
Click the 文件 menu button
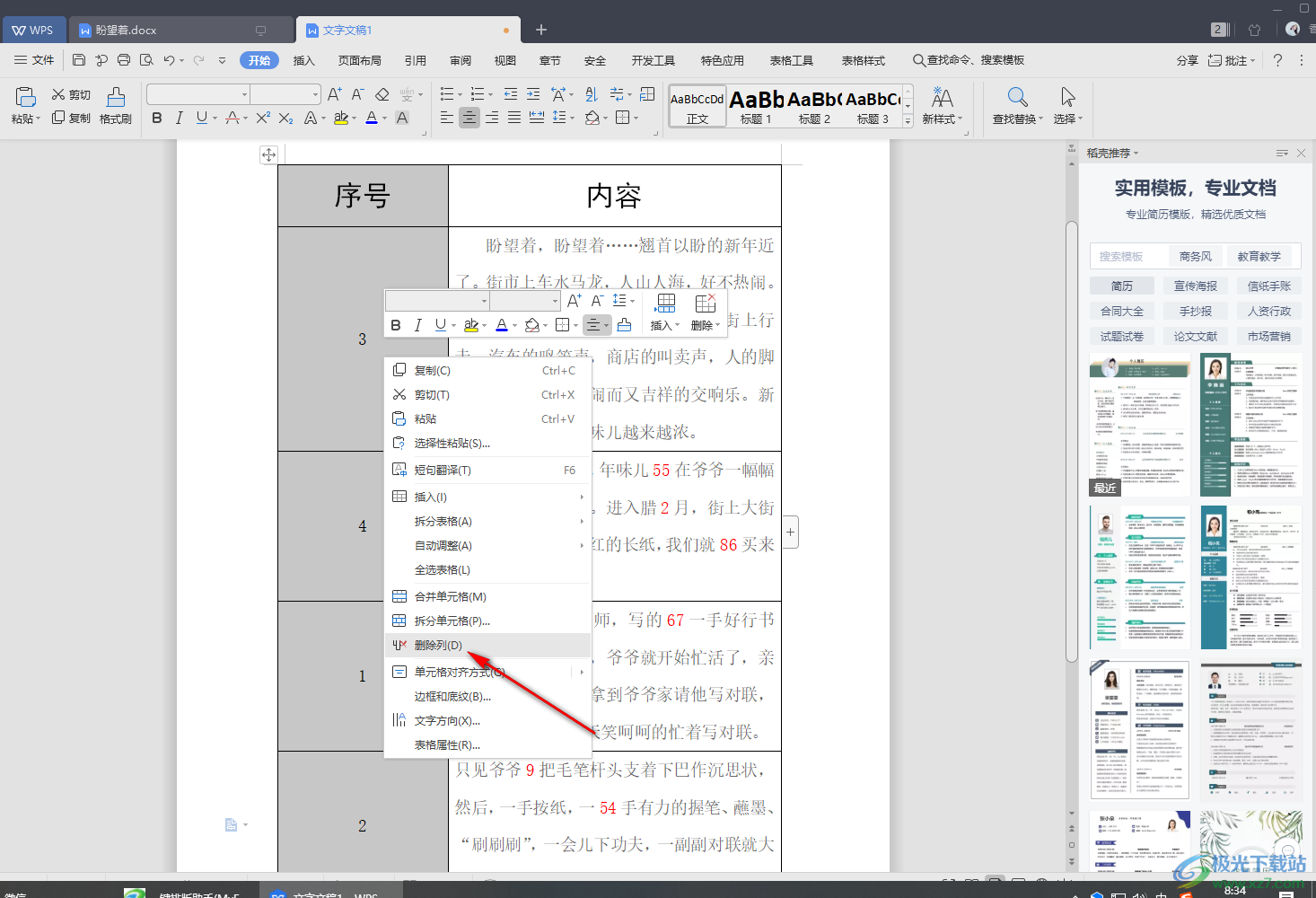click(34, 60)
